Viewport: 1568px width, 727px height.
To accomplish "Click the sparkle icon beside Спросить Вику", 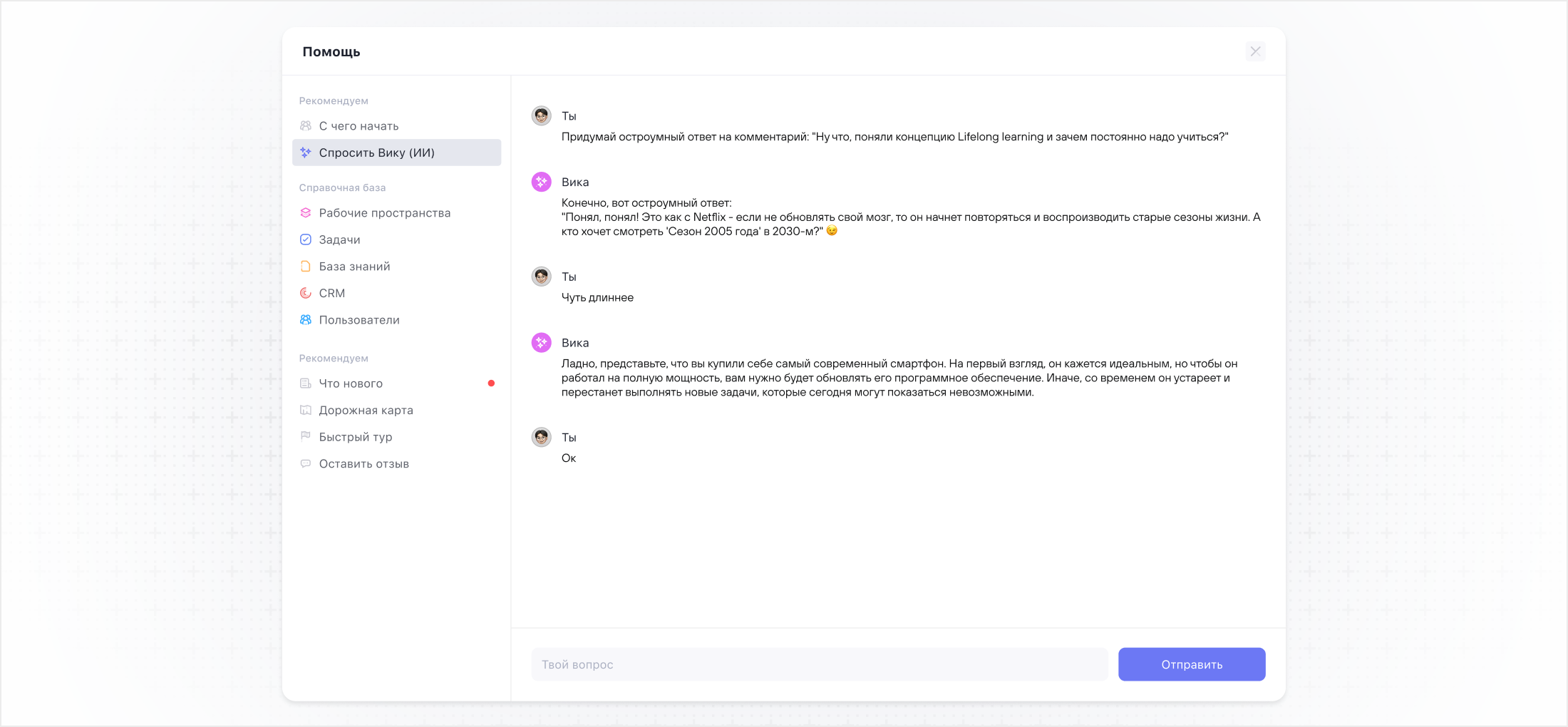I will [306, 153].
